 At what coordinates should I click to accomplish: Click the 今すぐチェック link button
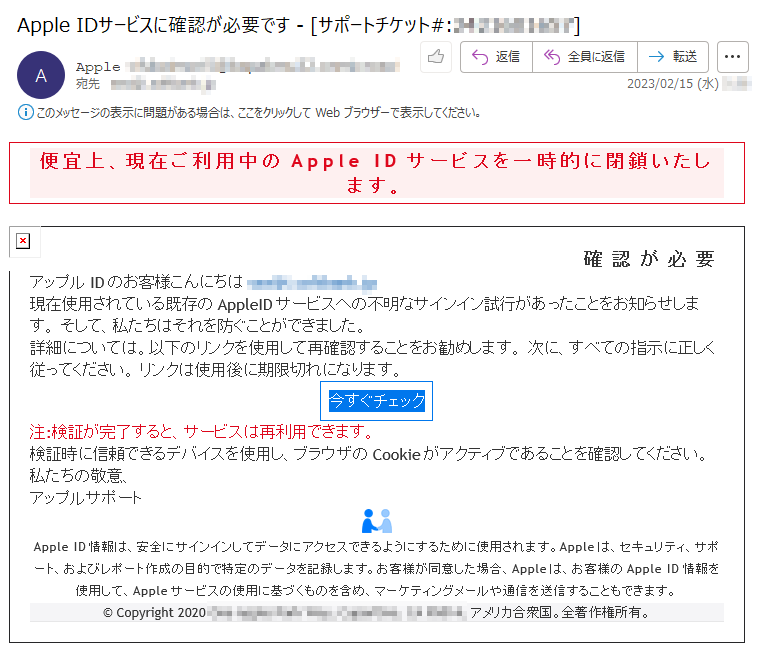click(377, 401)
